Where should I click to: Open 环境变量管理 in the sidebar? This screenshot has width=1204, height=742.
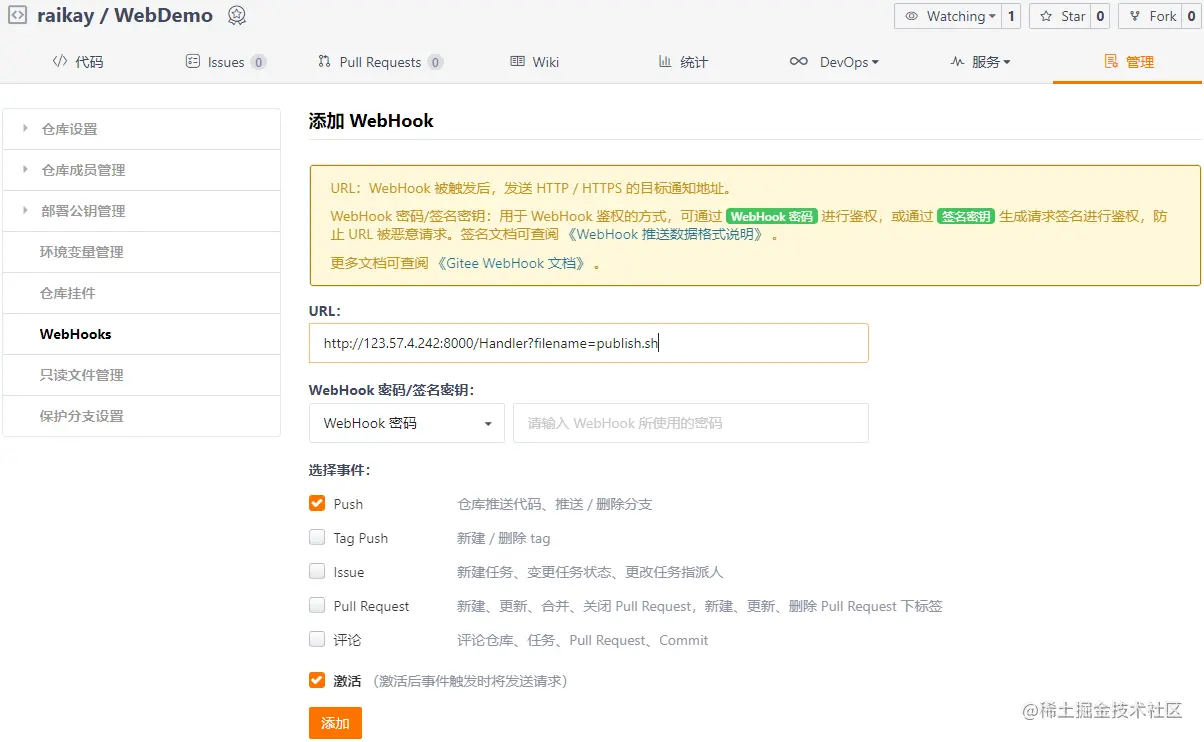pyautogui.click(x=141, y=252)
